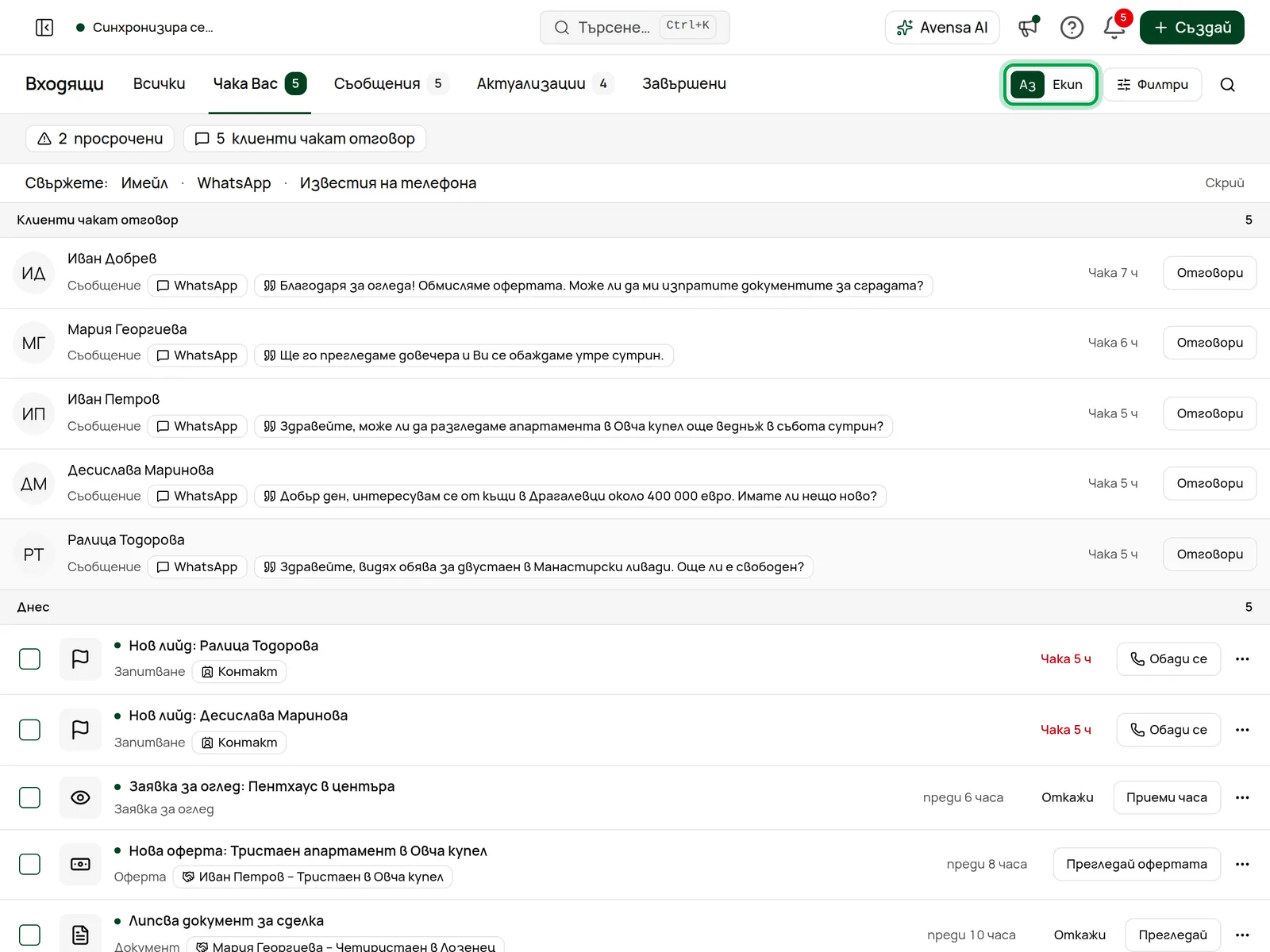Reply to Ралица Тодорова's message
This screenshot has width=1270, height=952.
(x=1210, y=554)
